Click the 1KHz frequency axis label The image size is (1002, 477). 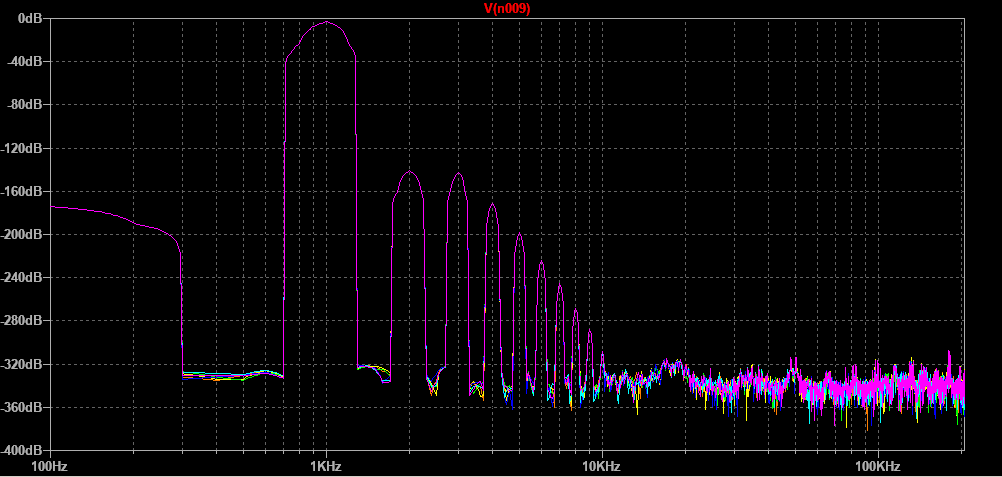tap(326, 466)
